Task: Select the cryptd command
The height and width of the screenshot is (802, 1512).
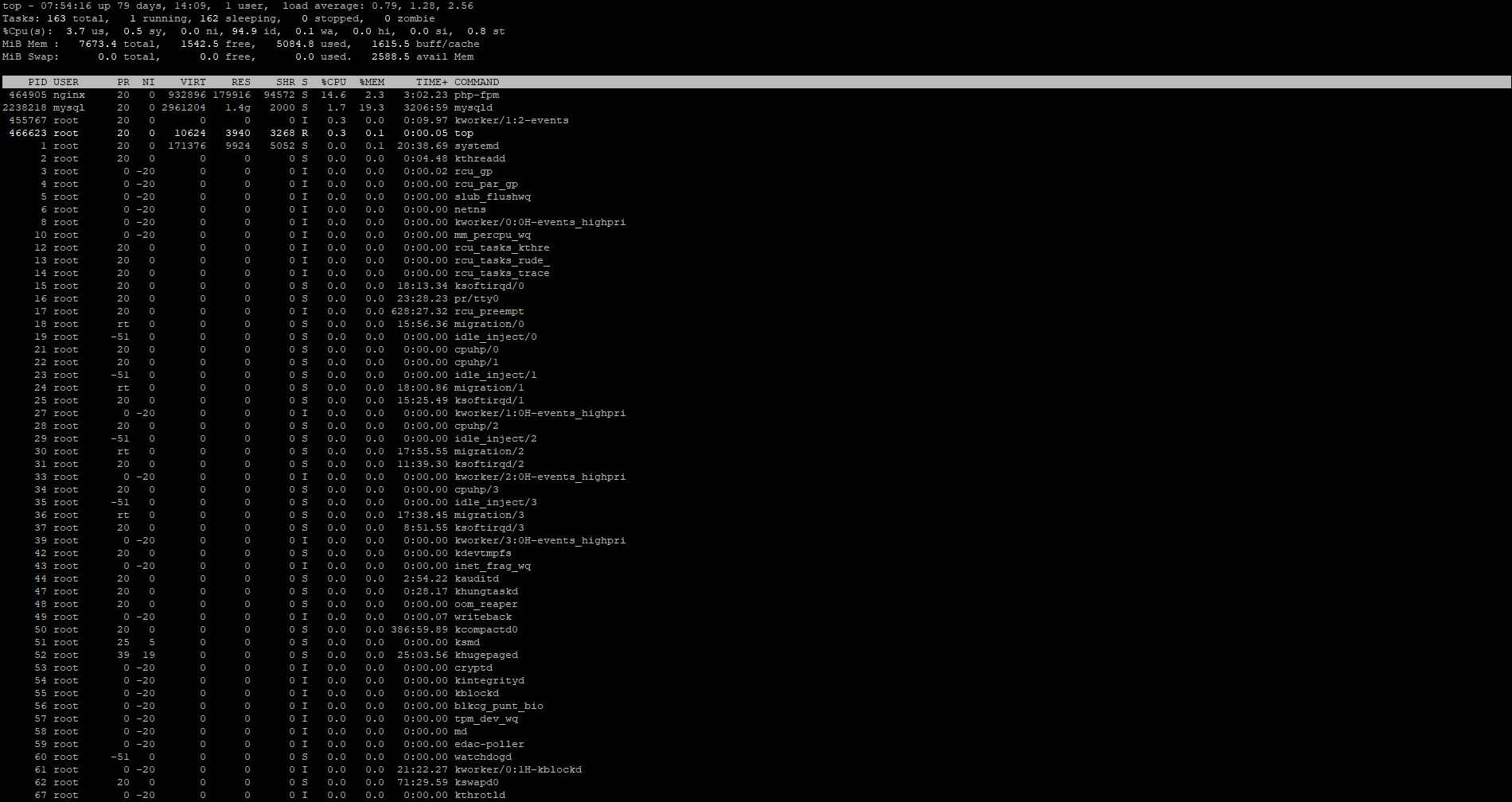Action: click(x=473, y=668)
